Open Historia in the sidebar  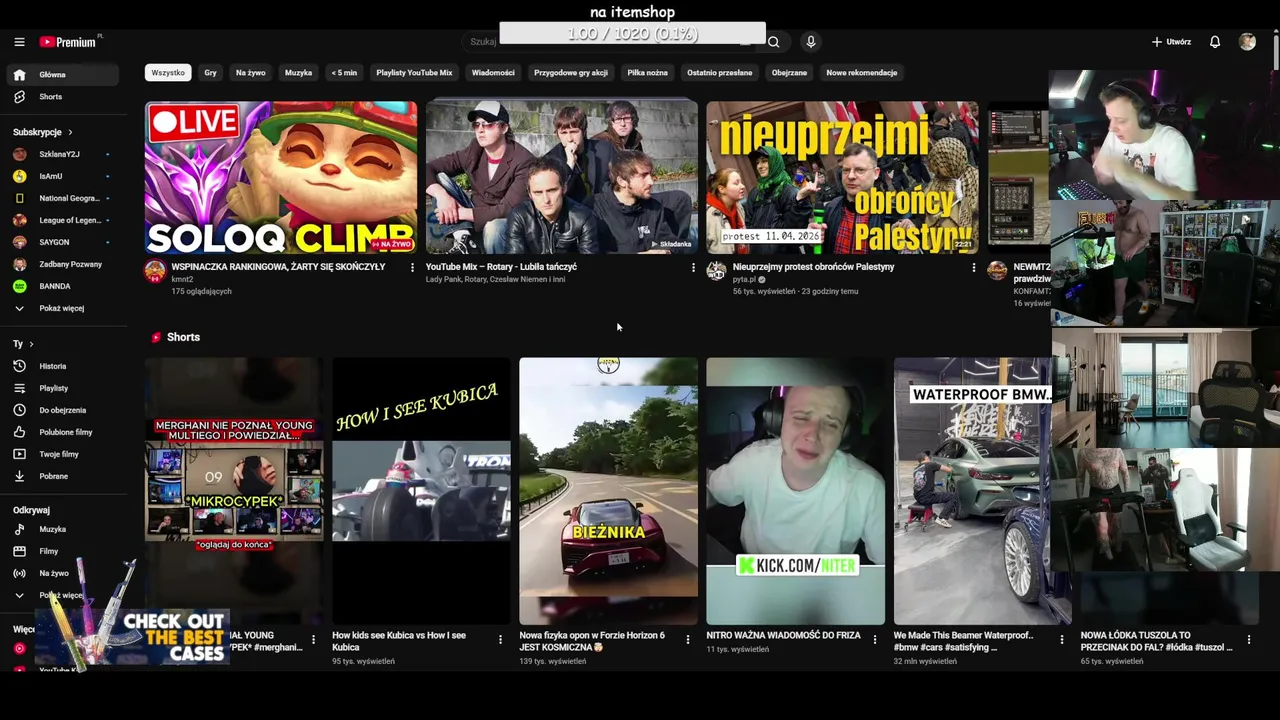pos(63,366)
